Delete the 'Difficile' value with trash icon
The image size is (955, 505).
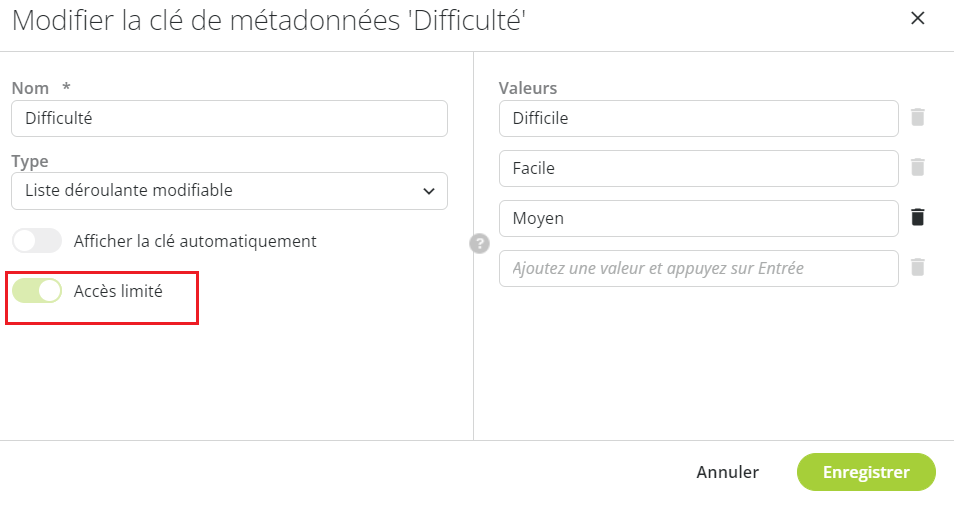click(x=918, y=117)
